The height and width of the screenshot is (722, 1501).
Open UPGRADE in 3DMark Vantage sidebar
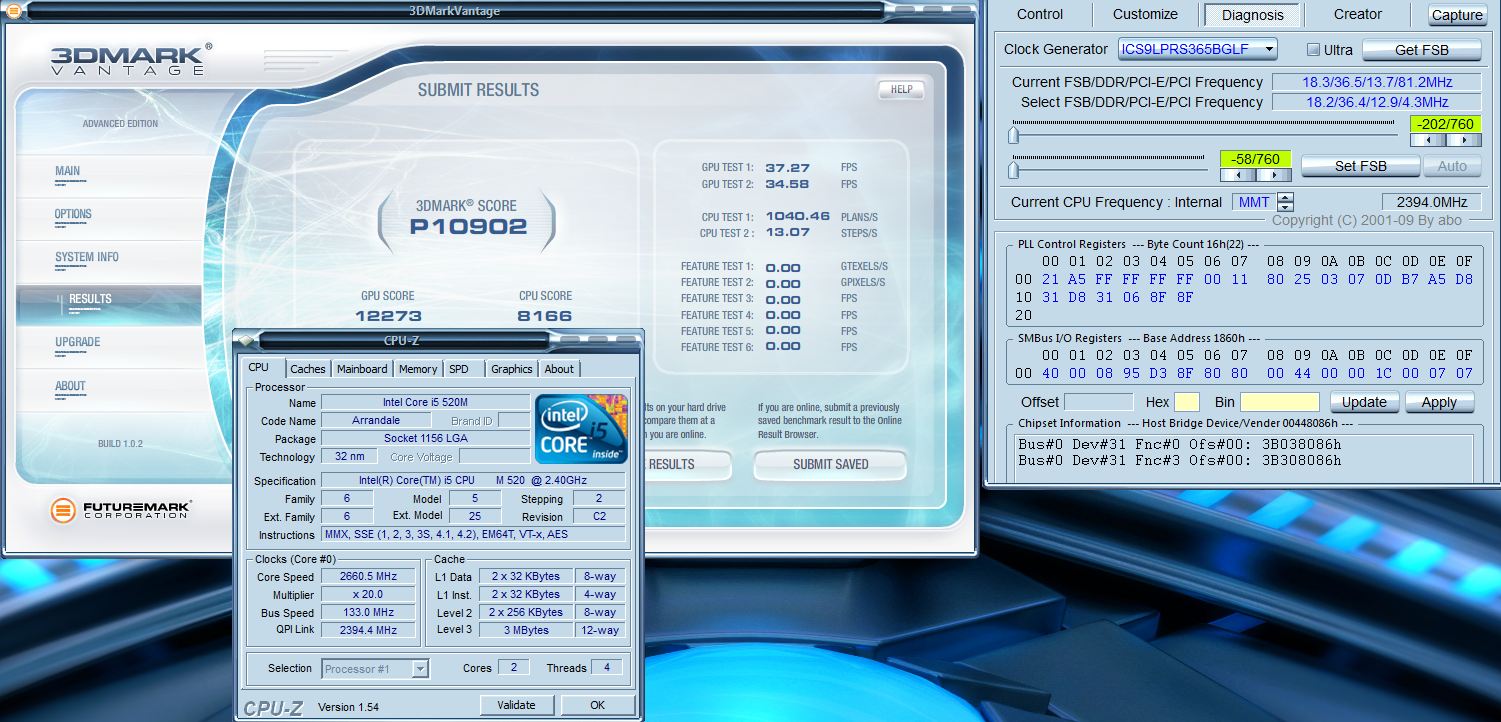77,342
